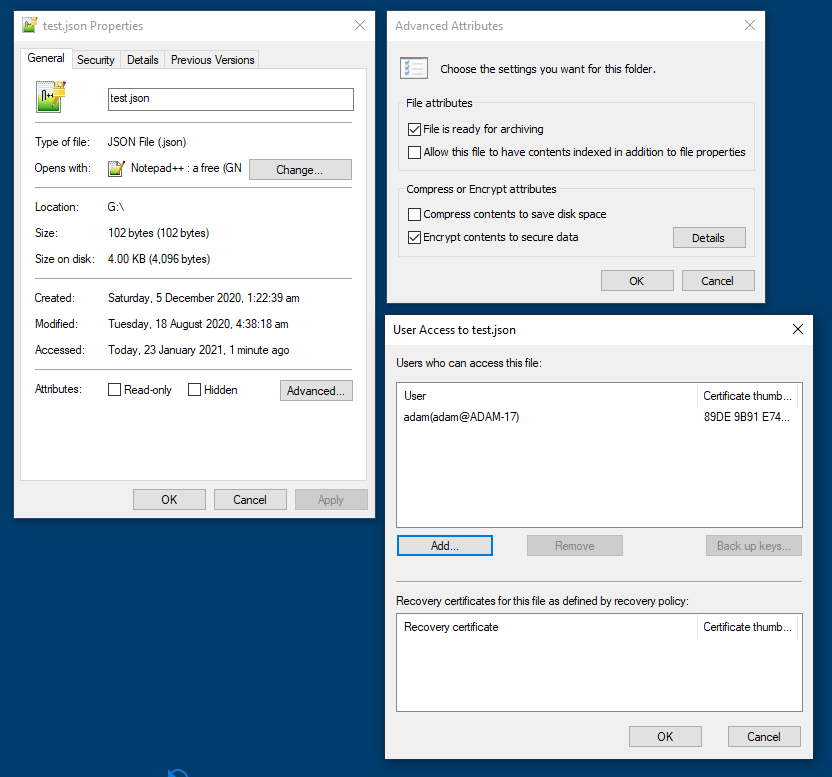Click the Back up keys... button
Viewport: 832px width, 777px height.
(753, 546)
